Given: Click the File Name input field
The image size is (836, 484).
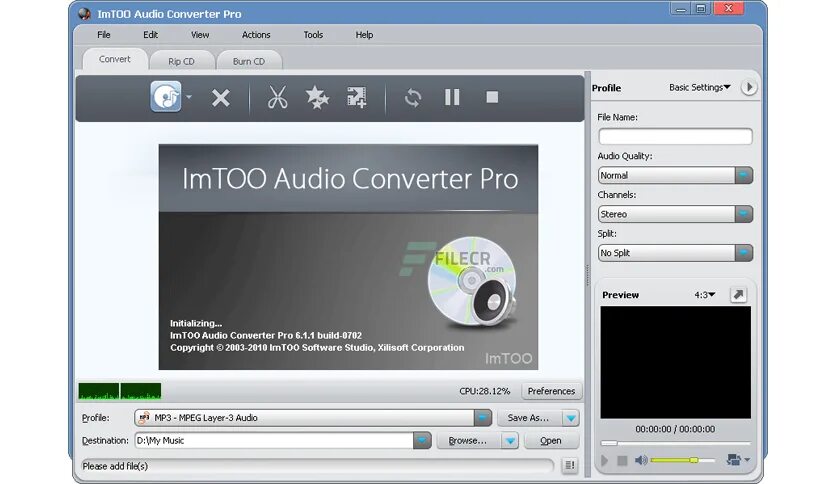Looking at the screenshot, I should (675, 136).
